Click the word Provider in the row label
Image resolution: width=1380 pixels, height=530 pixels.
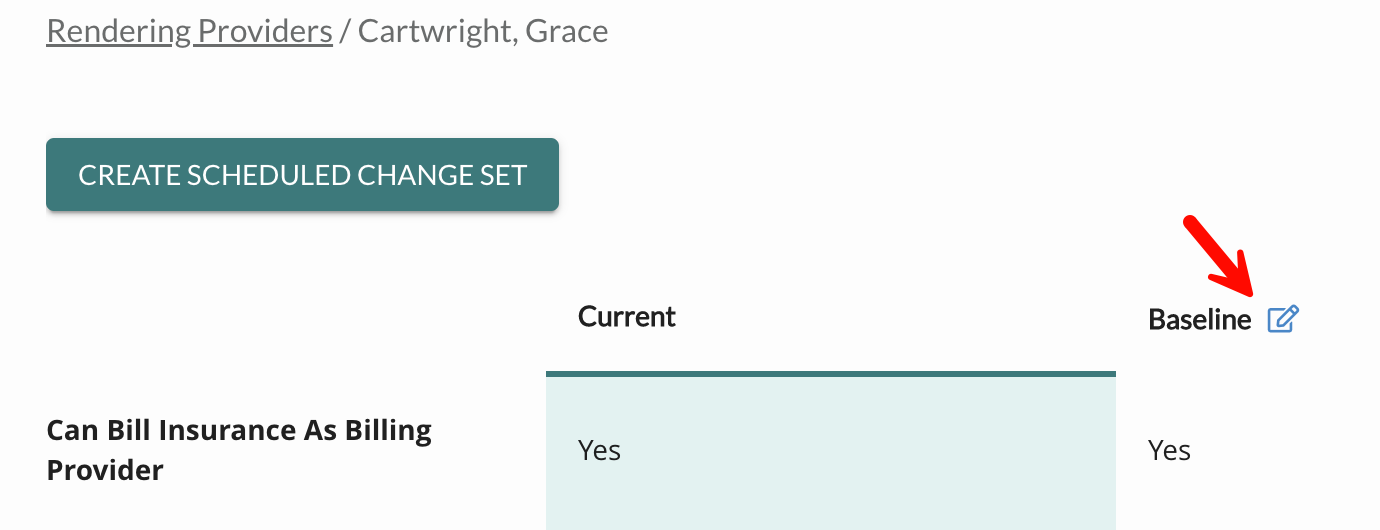tap(105, 470)
